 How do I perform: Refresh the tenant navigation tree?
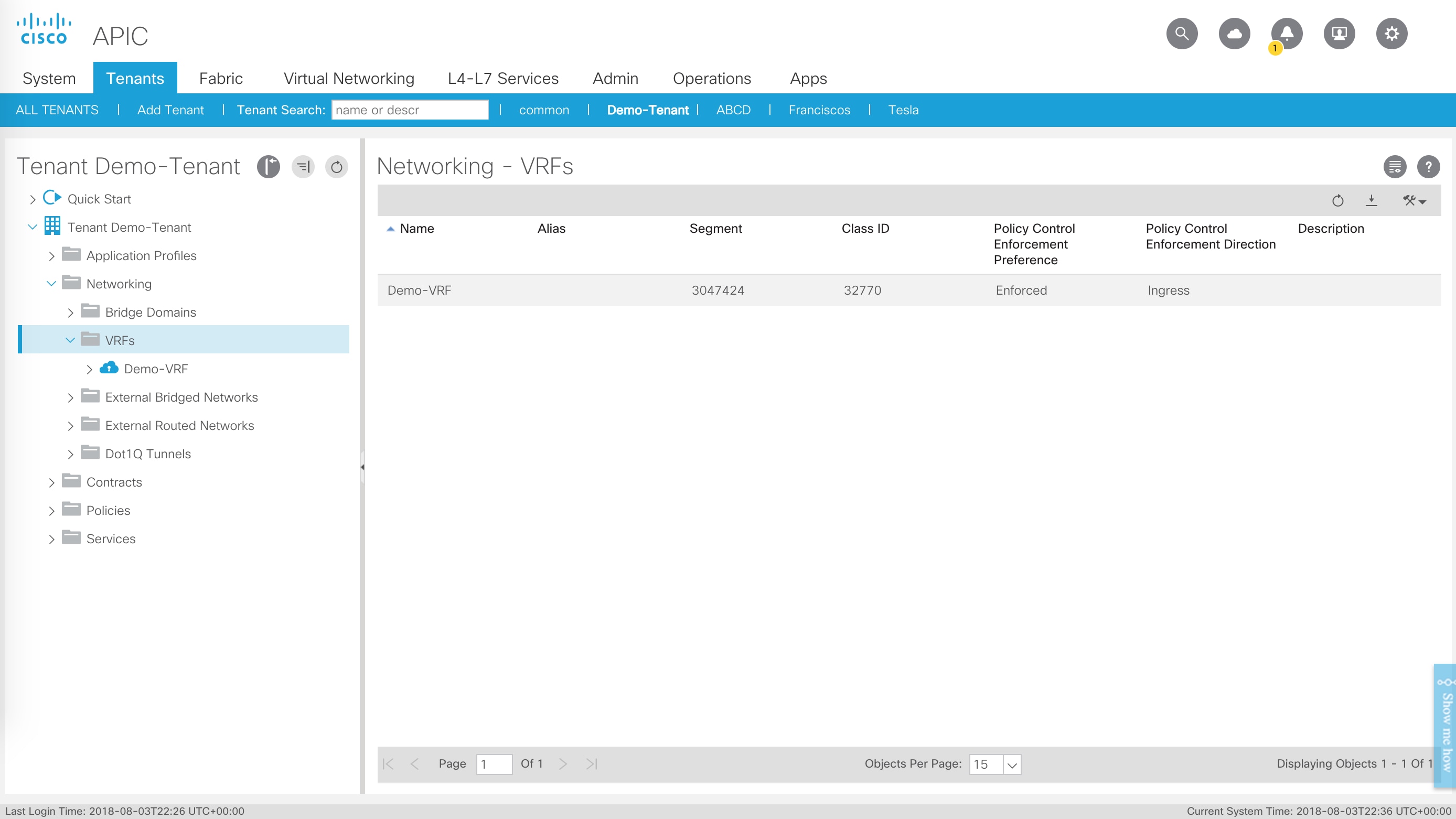pyautogui.click(x=336, y=167)
